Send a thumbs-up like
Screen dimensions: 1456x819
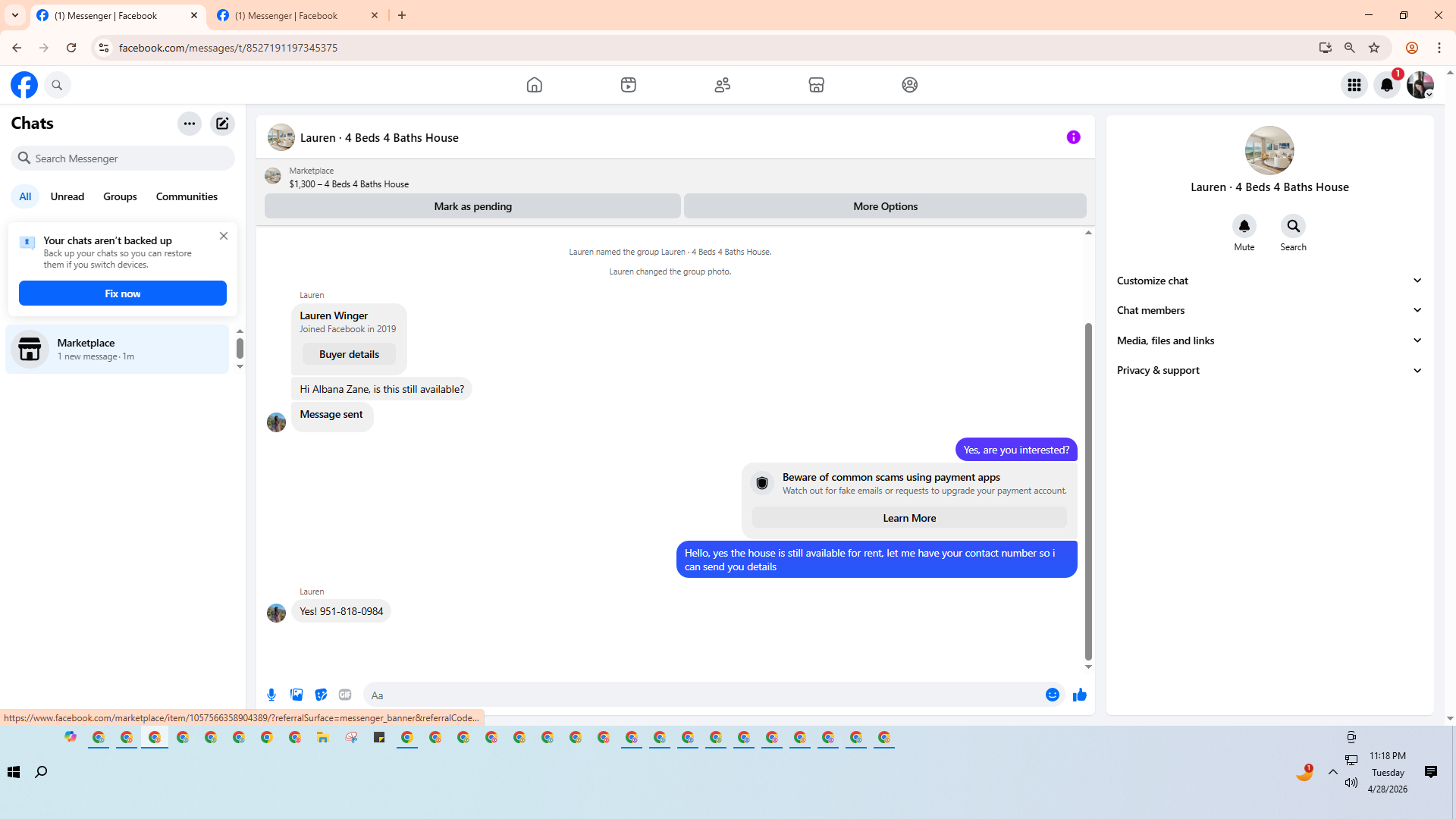(1079, 695)
